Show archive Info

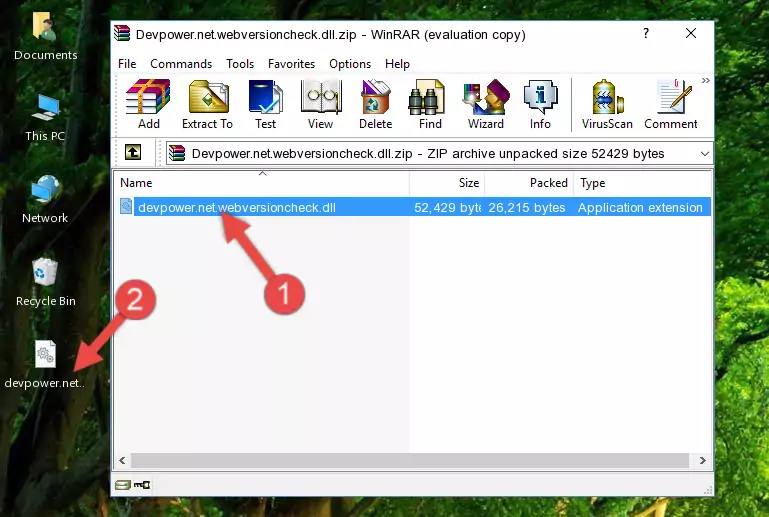click(x=540, y=104)
